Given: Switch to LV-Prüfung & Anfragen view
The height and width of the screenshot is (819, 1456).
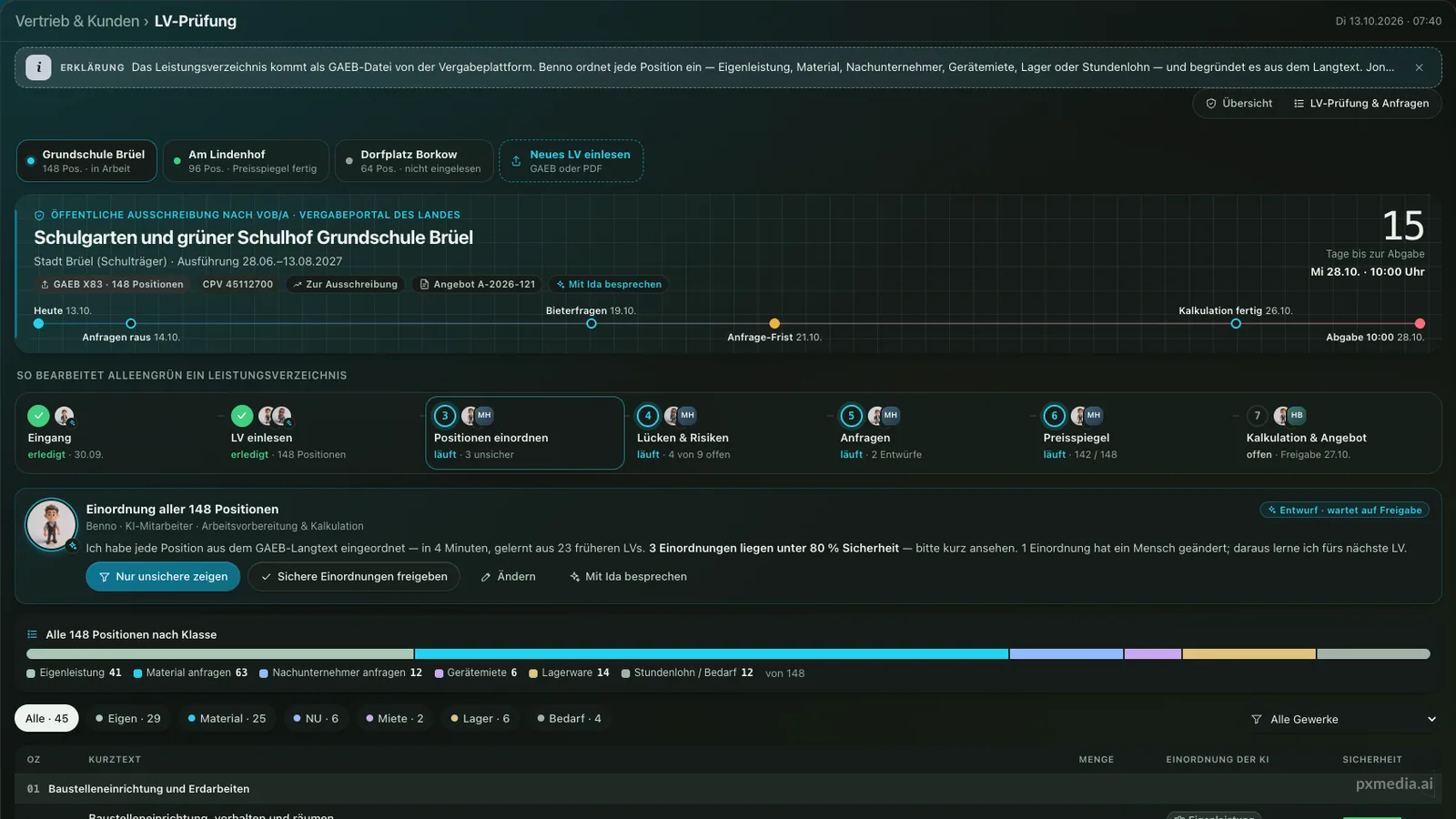Looking at the screenshot, I should pos(1361,104).
